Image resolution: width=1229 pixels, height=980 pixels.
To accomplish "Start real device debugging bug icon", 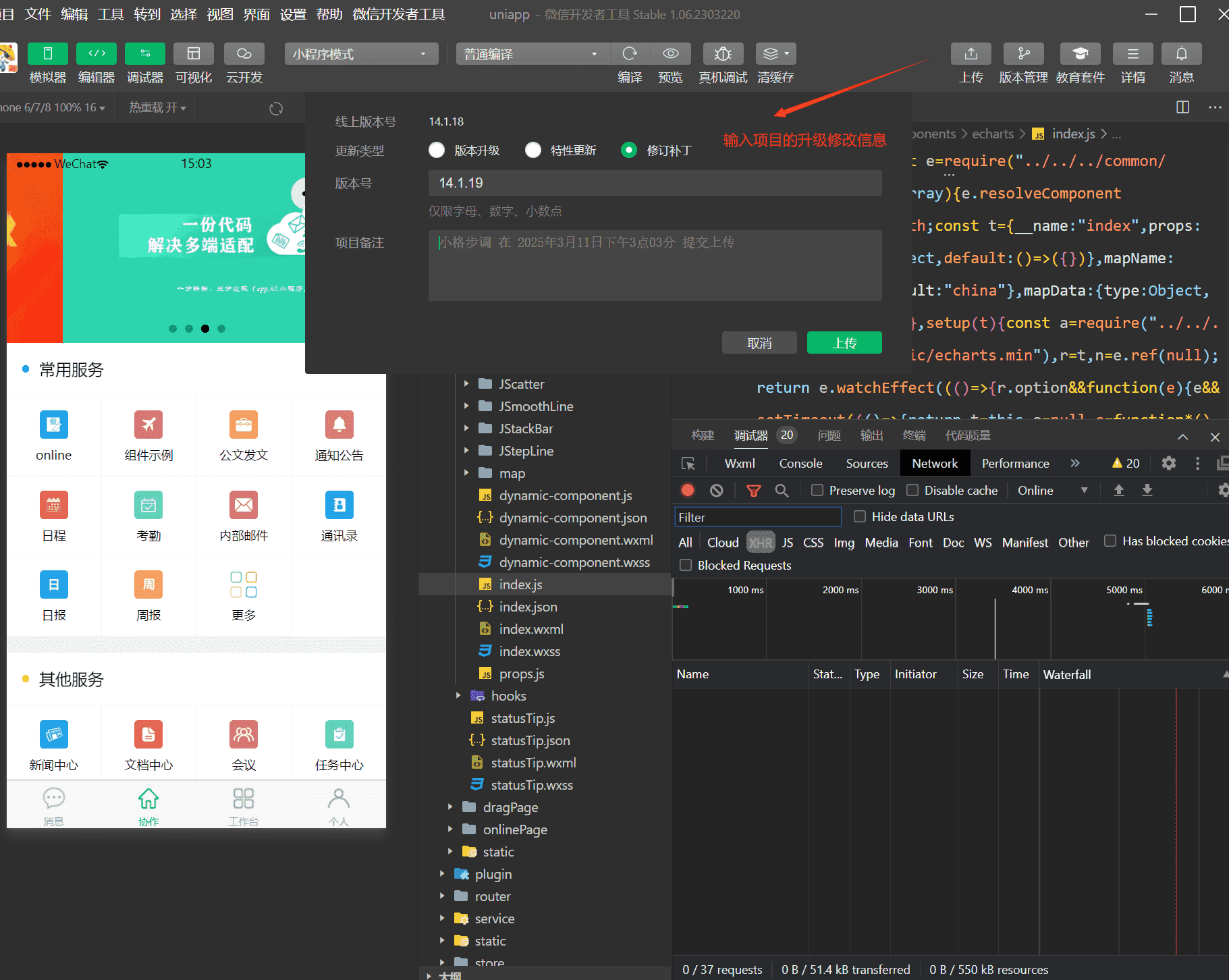I will [x=723, y=53].
